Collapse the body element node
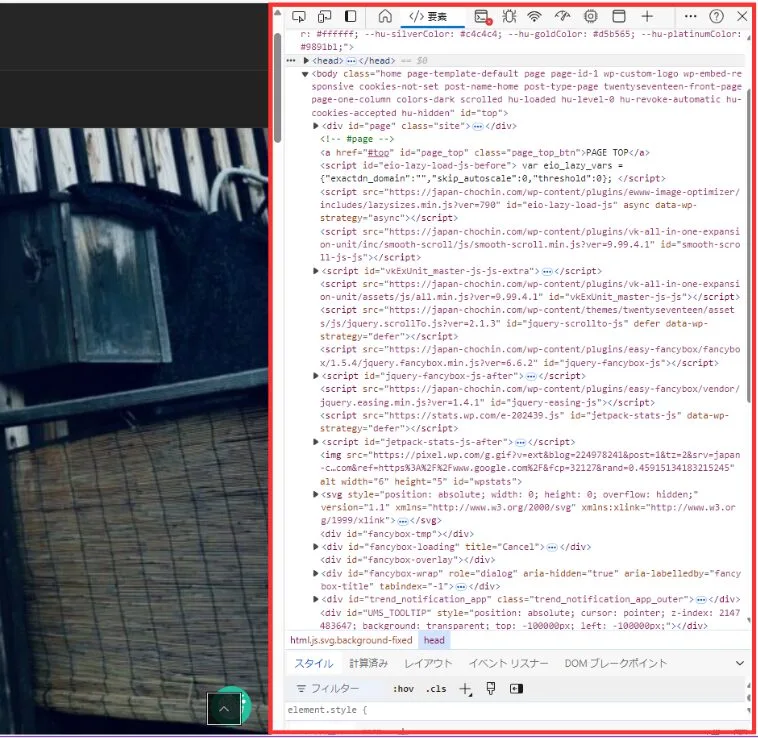The width and height of the screenshot is (758, 738). click(x=305, y=74)
